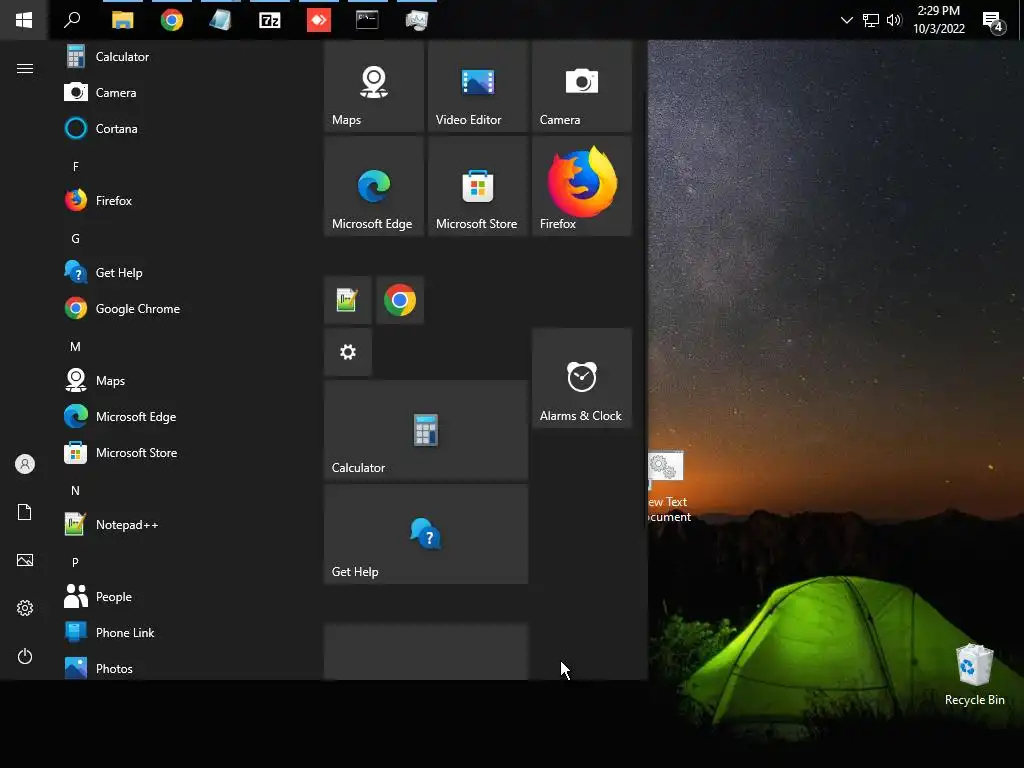Click the letter N section header
Image resolution: width=1024 pixels, height=768 pixels.
click(76, 490)
